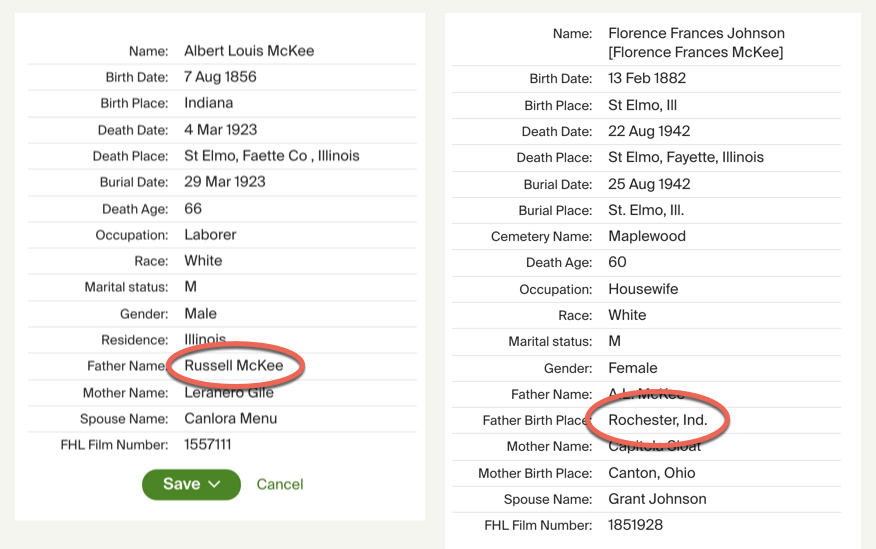Click the green Save button

coord(181,484)
